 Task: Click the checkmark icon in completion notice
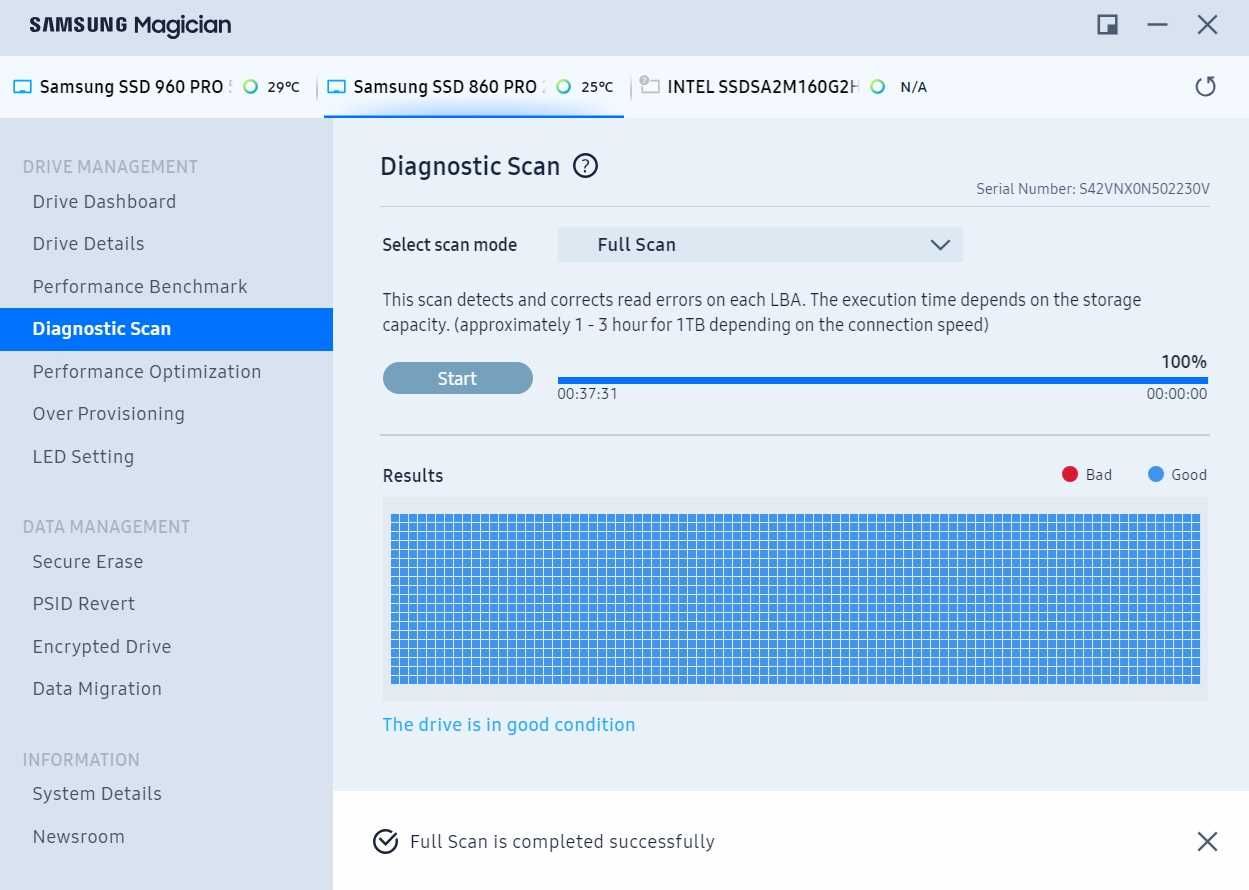[385, 841]
